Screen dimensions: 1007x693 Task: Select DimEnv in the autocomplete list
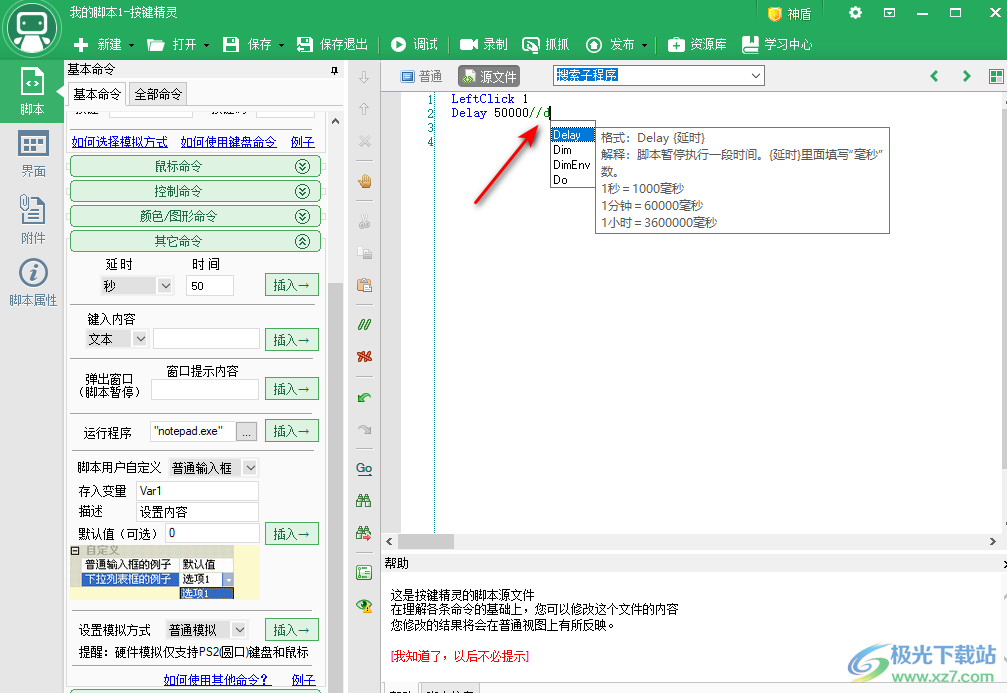tap(572, 165)
